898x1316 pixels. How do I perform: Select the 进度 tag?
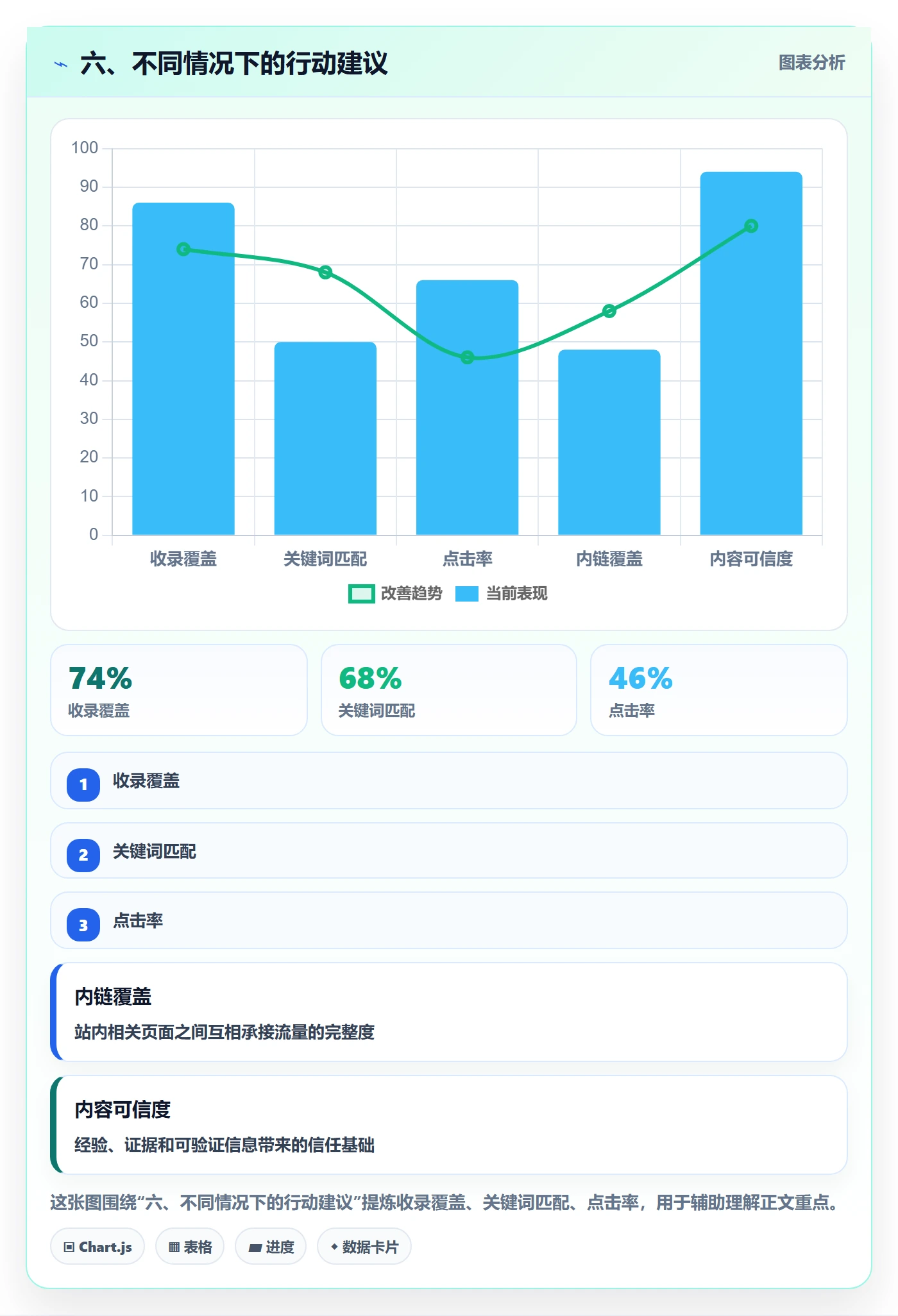[271, 1247]
